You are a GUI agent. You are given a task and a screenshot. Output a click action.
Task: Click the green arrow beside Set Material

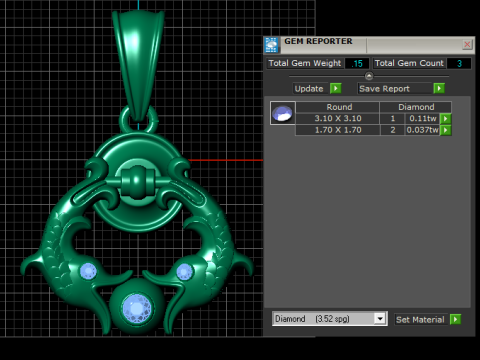tap(455, 319)
